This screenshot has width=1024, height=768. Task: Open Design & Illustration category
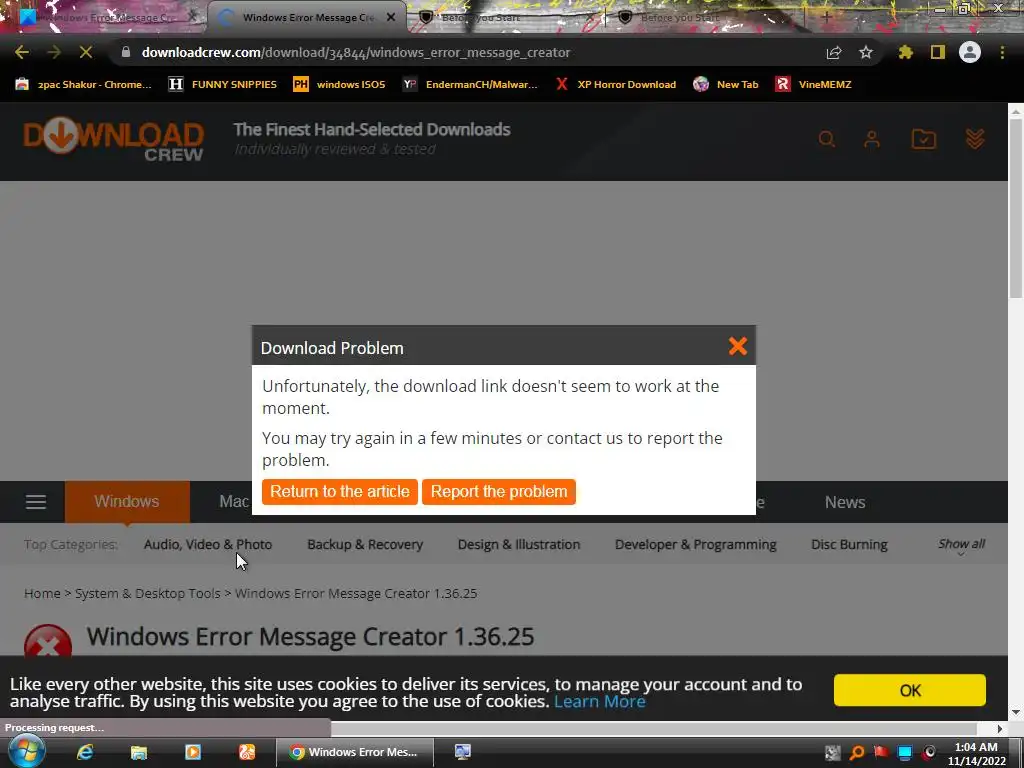(519, 545)
